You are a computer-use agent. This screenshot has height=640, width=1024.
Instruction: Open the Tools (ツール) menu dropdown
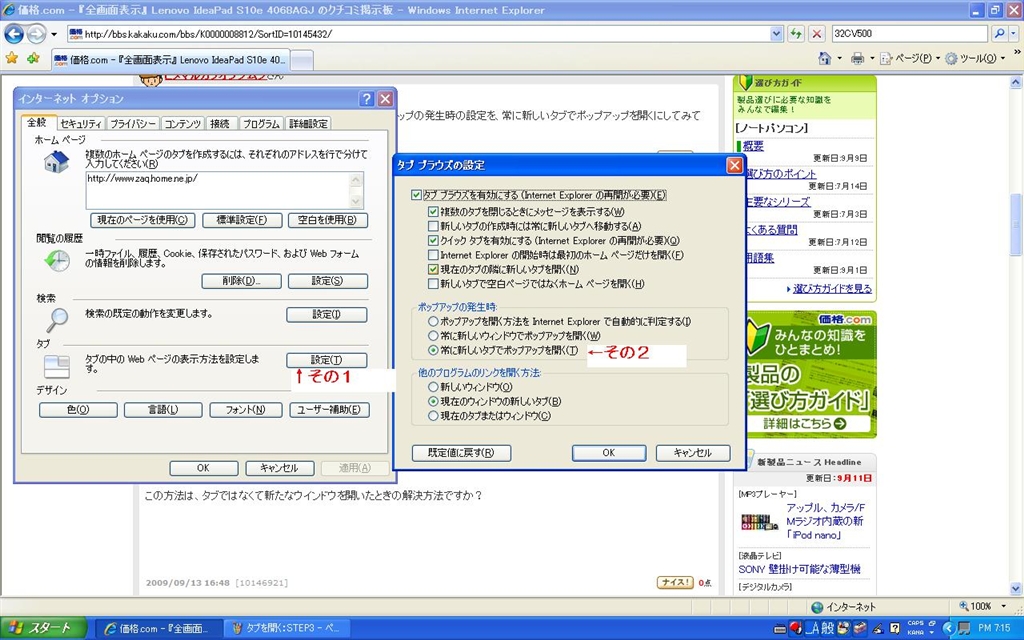pyautogui.click(x=974, y=59)
